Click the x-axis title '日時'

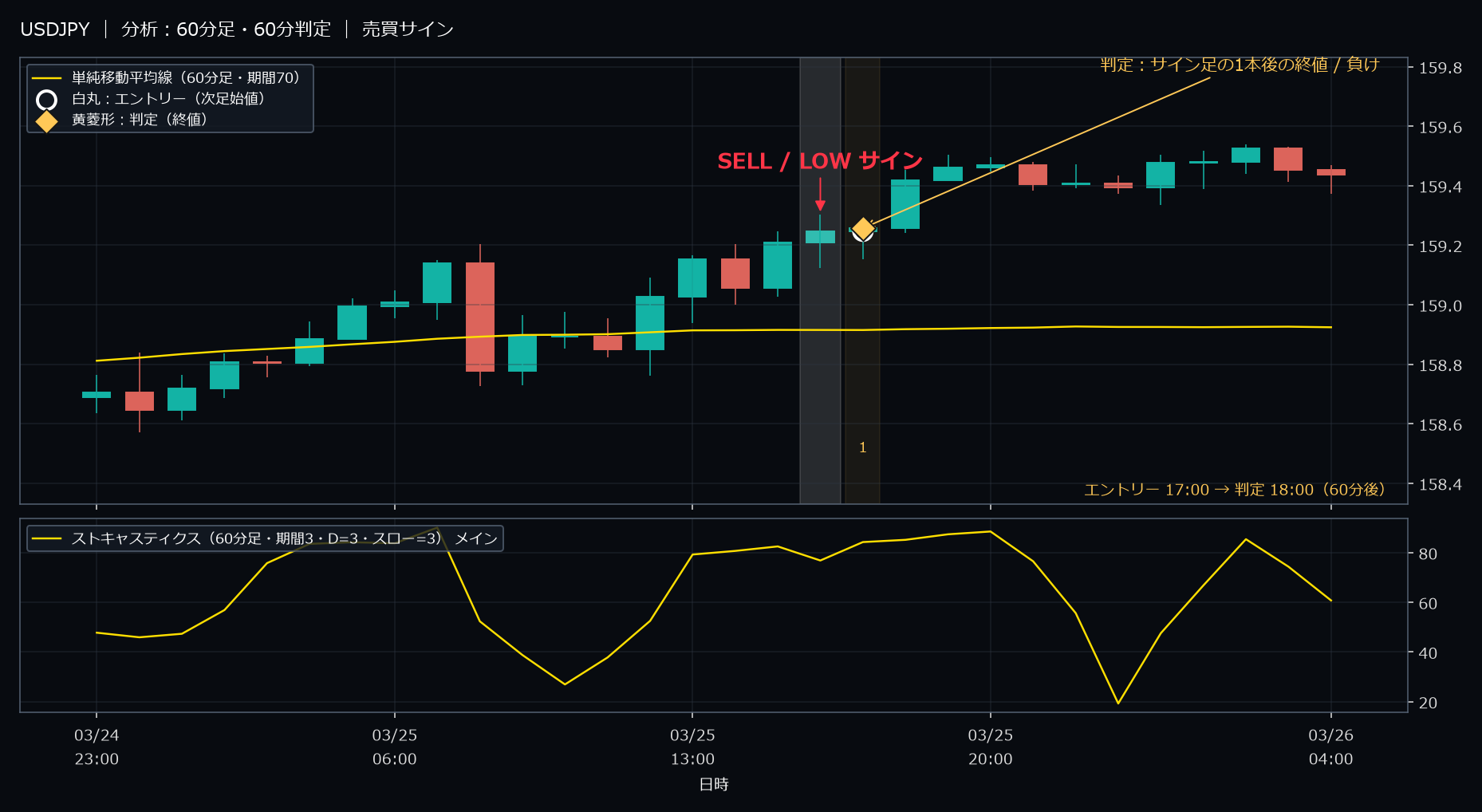[714, 785]
